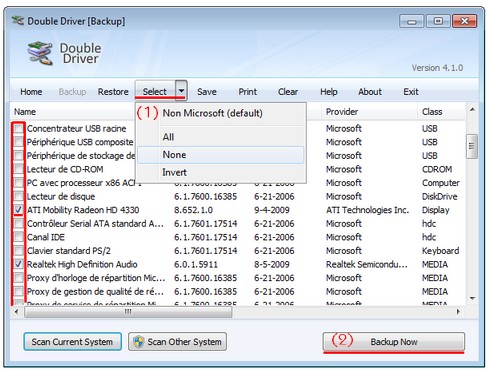Click the vertical scrollbar up arrow

[472, 110]
